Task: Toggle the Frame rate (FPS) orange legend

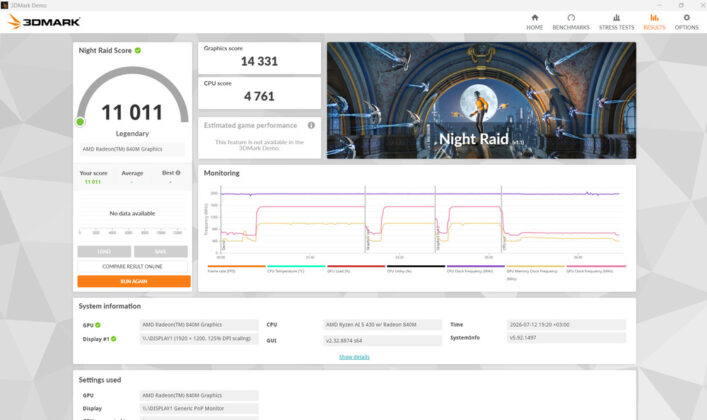Action: 236,269
